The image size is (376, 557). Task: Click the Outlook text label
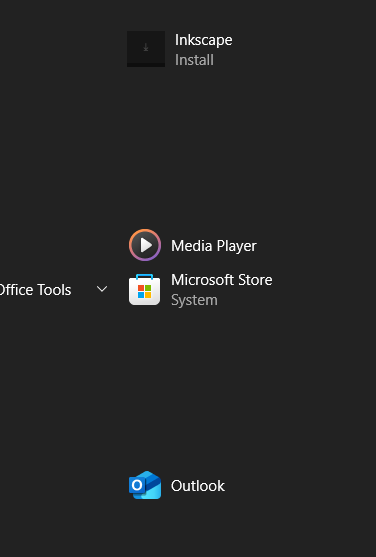[198, 486]
